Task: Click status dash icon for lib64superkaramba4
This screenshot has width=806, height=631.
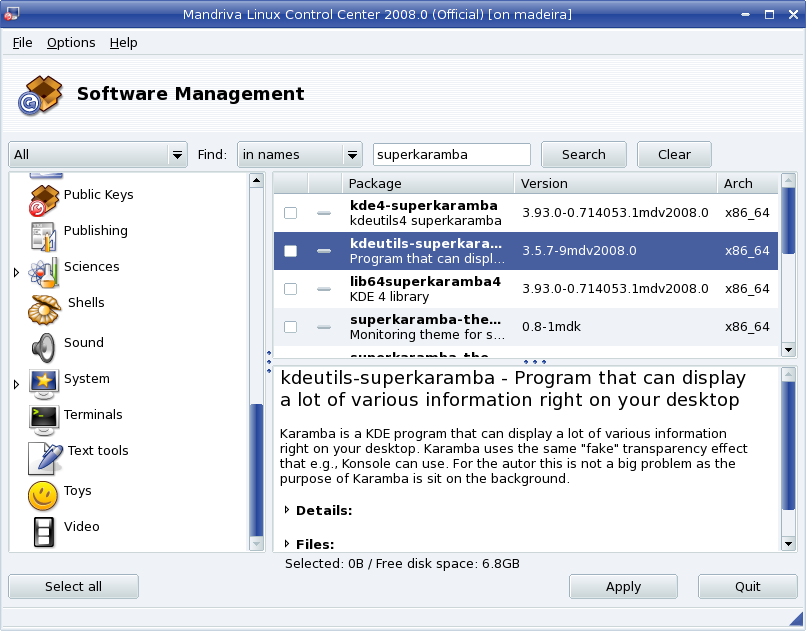Action: click(324, 289)
